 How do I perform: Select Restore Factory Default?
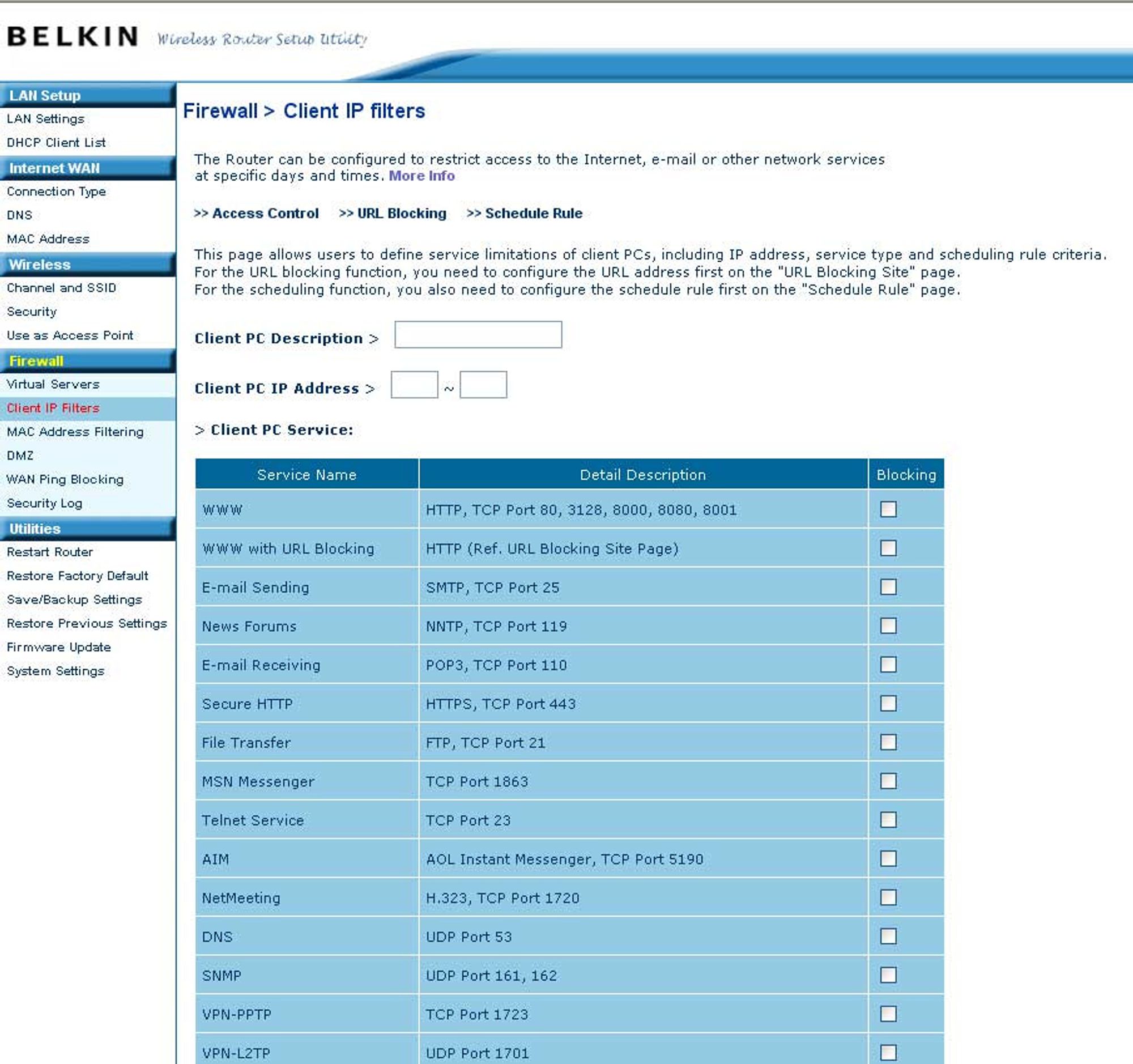[77, 576]
